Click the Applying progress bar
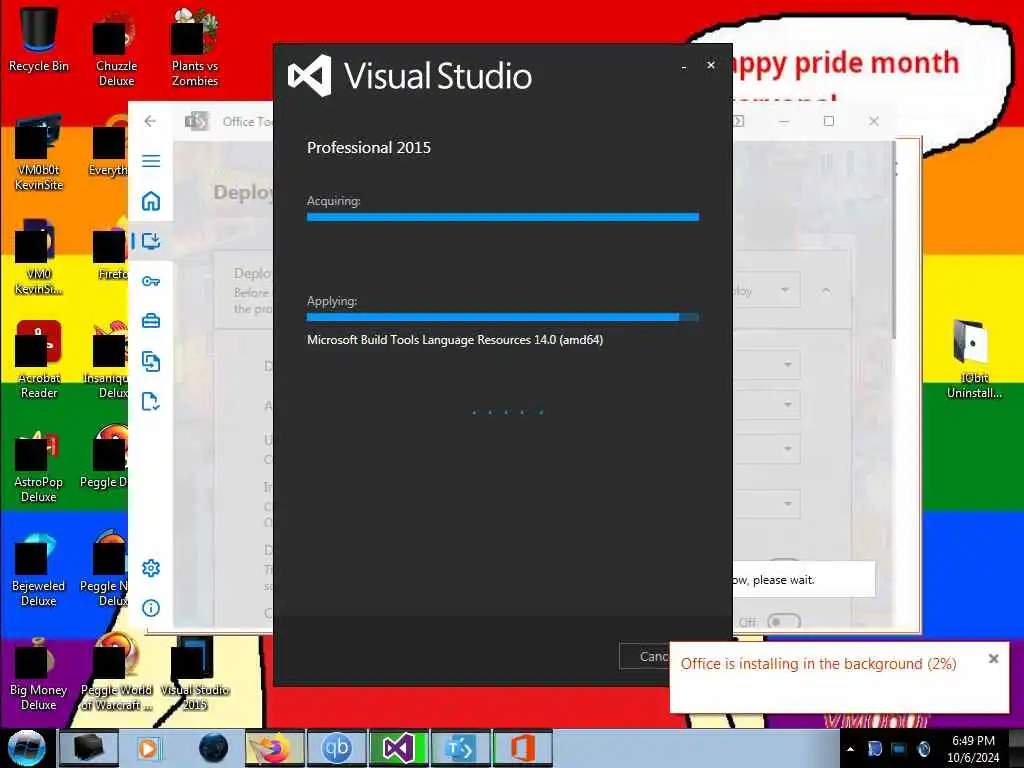 click(503, 317)
